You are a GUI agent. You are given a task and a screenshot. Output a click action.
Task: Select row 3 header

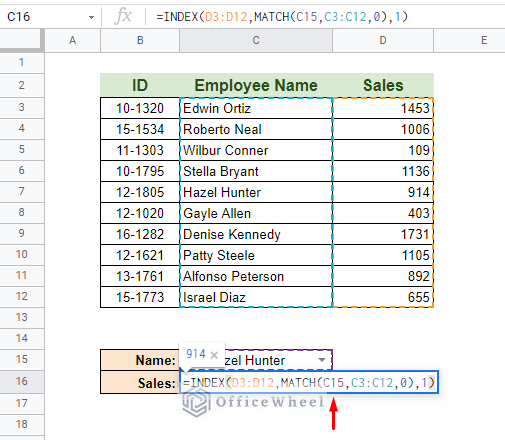tap(22, 108)
